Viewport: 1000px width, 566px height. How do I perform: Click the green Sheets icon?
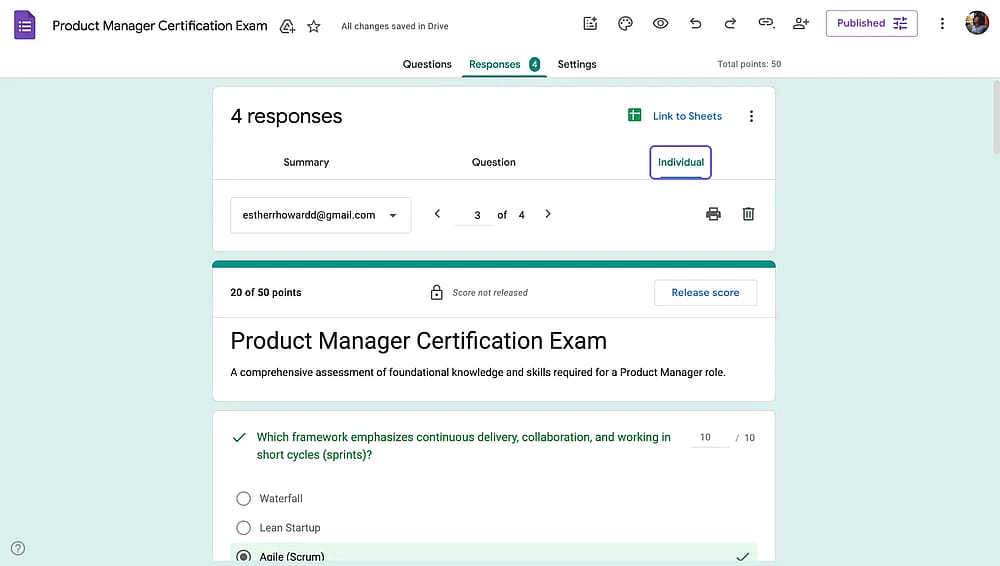coord(634,115)
